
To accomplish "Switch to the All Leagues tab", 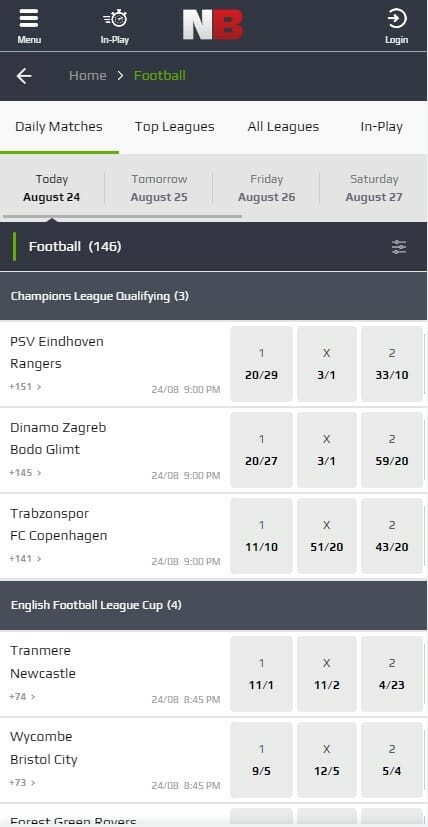I will click(283, 127).
